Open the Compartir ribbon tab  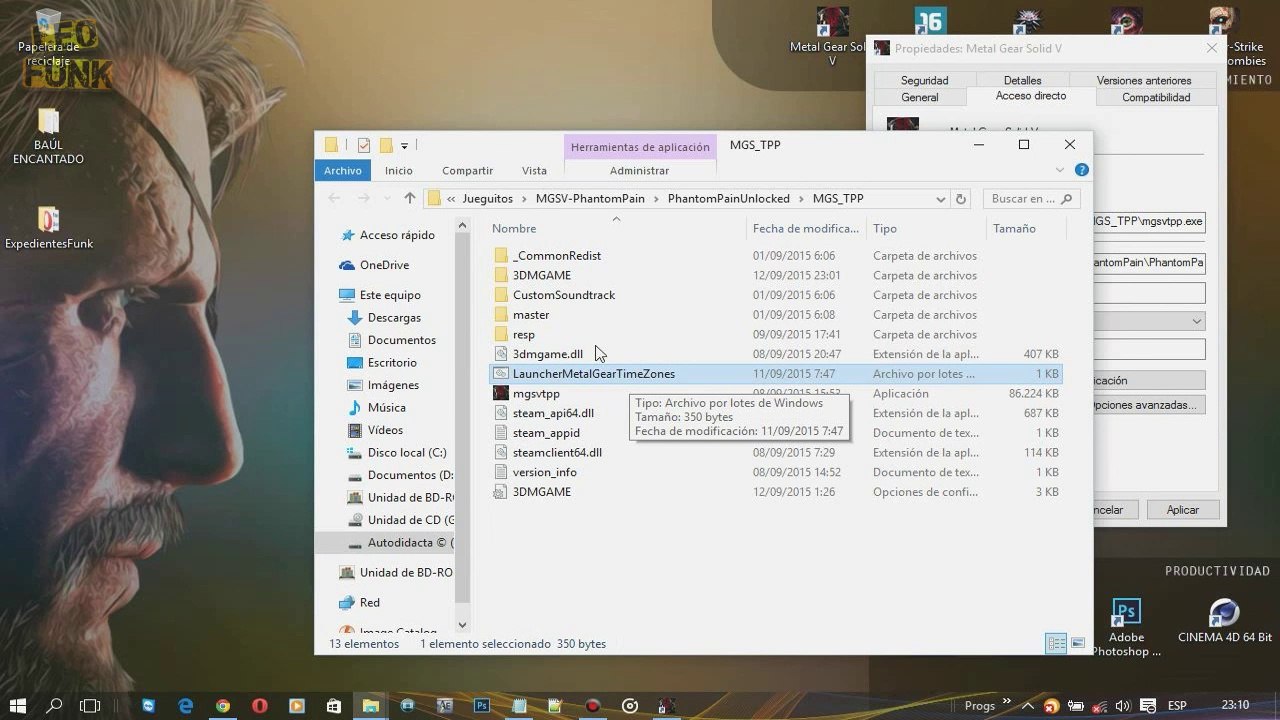(x=467, y=170)
